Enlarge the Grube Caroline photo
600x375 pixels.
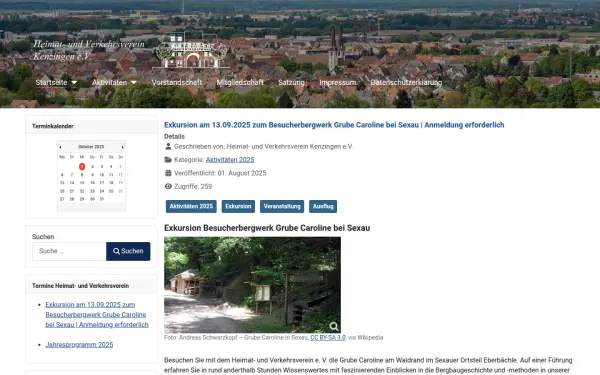pyautogui.click(x=252, y=285)
